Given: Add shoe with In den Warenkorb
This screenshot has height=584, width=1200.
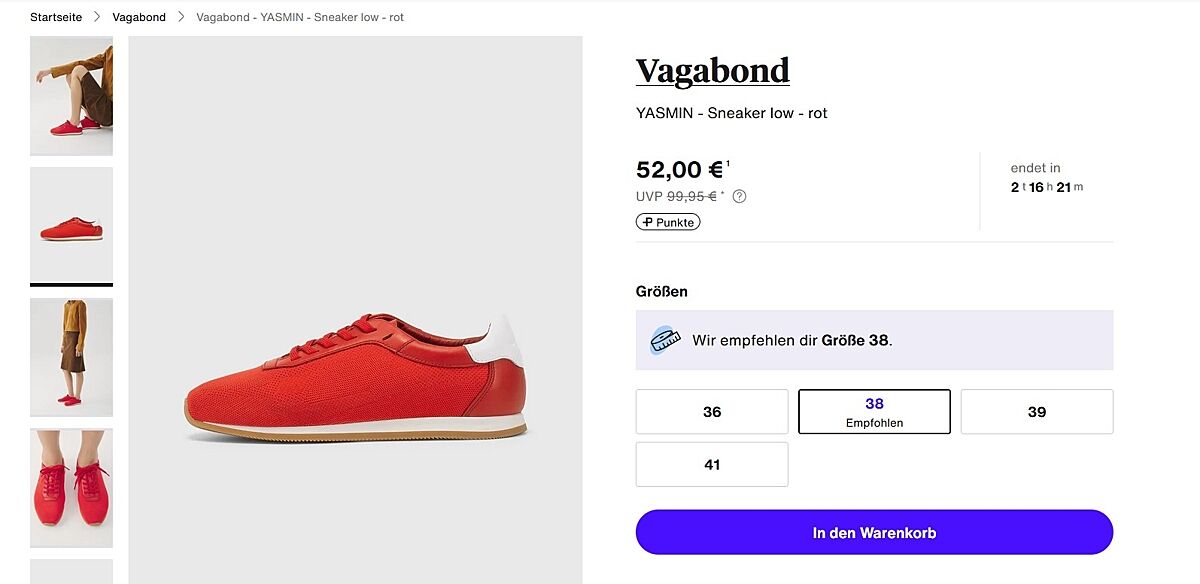Looking at the screenshot, I should [874, 532].
